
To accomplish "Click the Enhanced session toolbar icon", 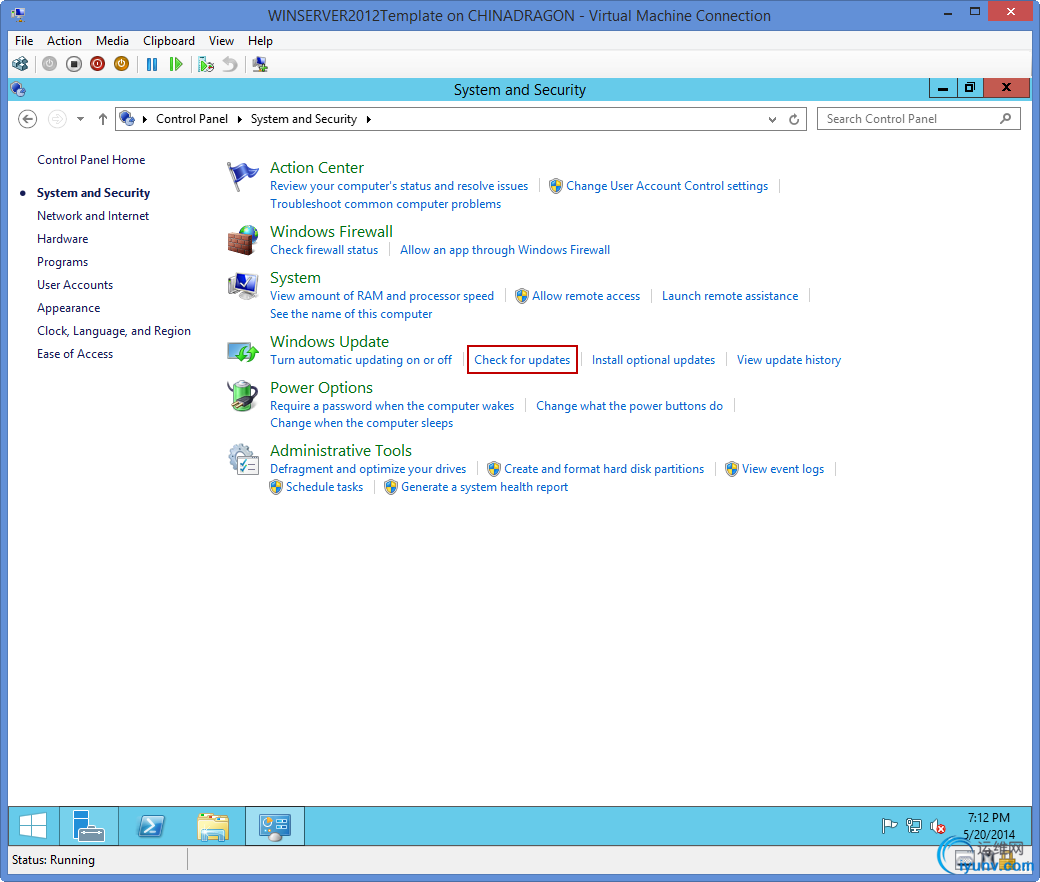I will (260, 64).
